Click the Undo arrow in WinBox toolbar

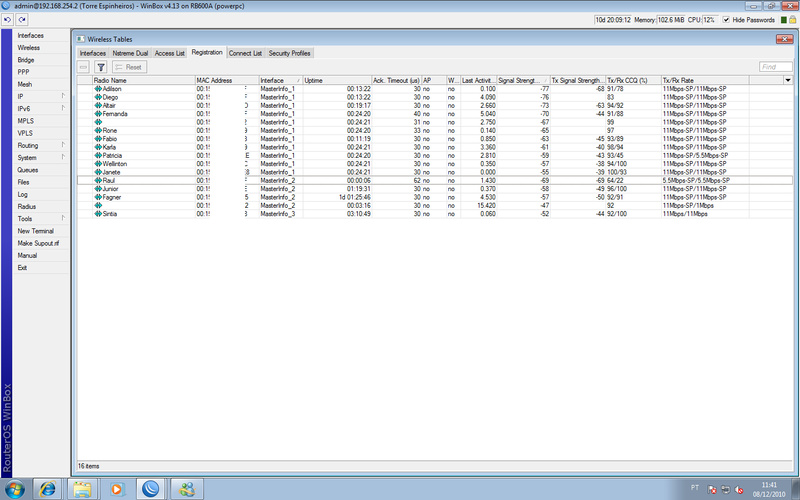(x=8, y=20)
